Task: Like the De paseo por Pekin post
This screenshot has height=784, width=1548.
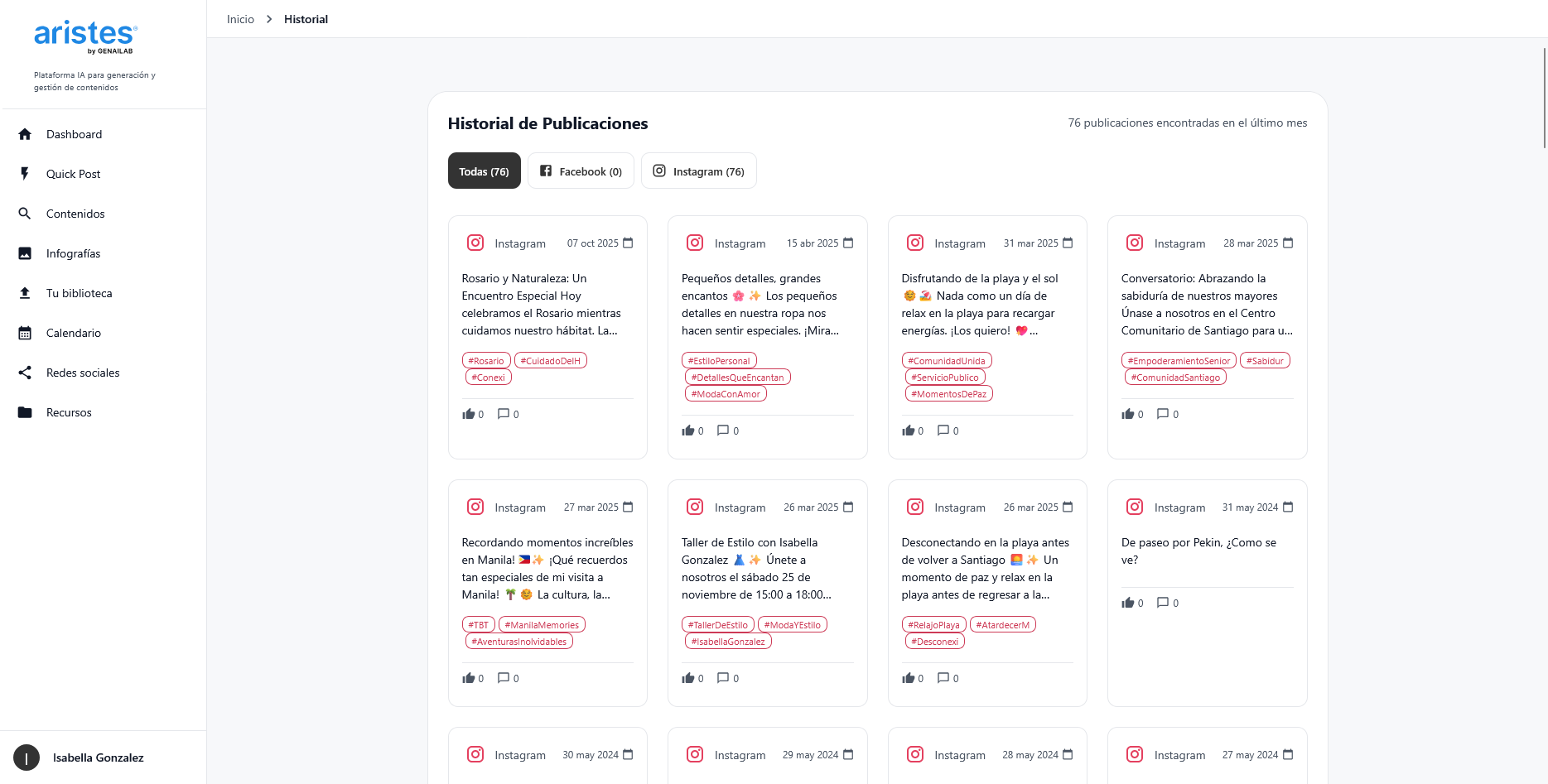Action: point(1128,603)
